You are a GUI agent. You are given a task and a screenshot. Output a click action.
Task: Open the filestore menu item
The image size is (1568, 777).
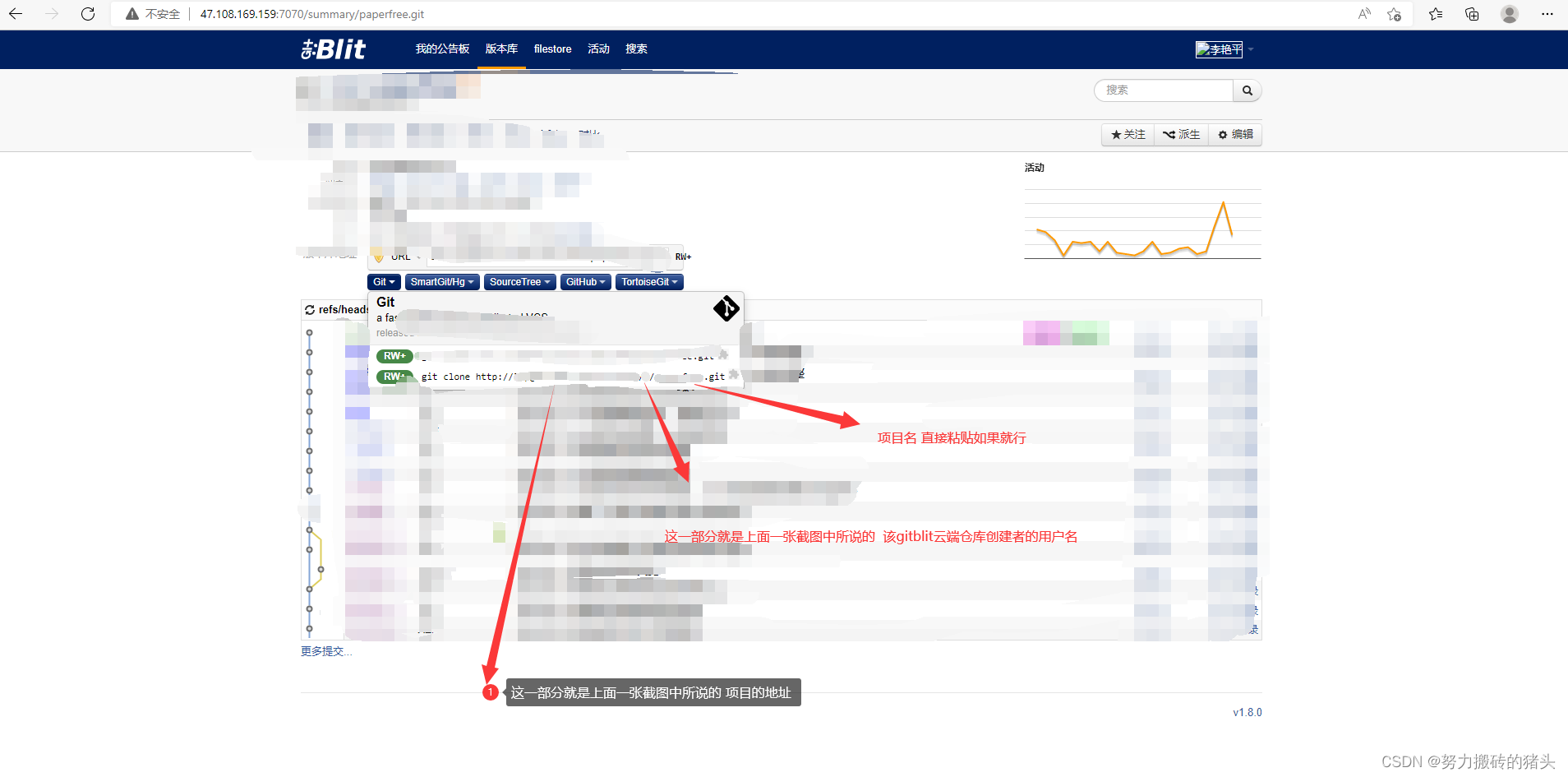pyautogui.click(x=552, y=49)
